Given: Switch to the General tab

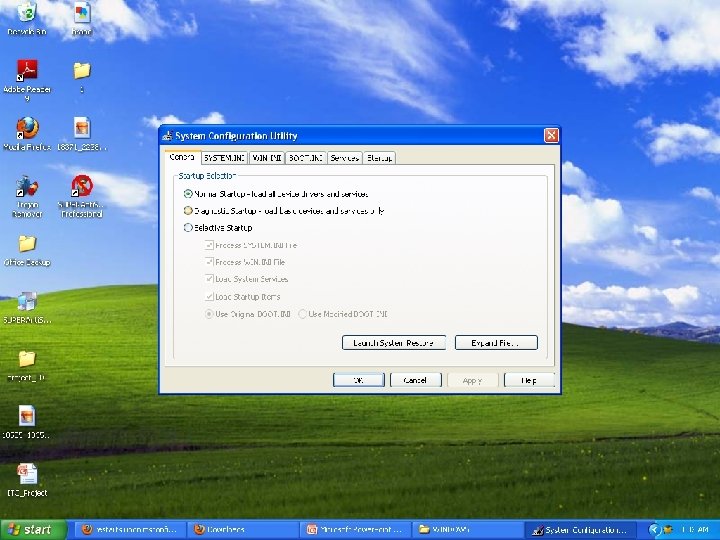Looking at the screenshot, I should (182, 157).
